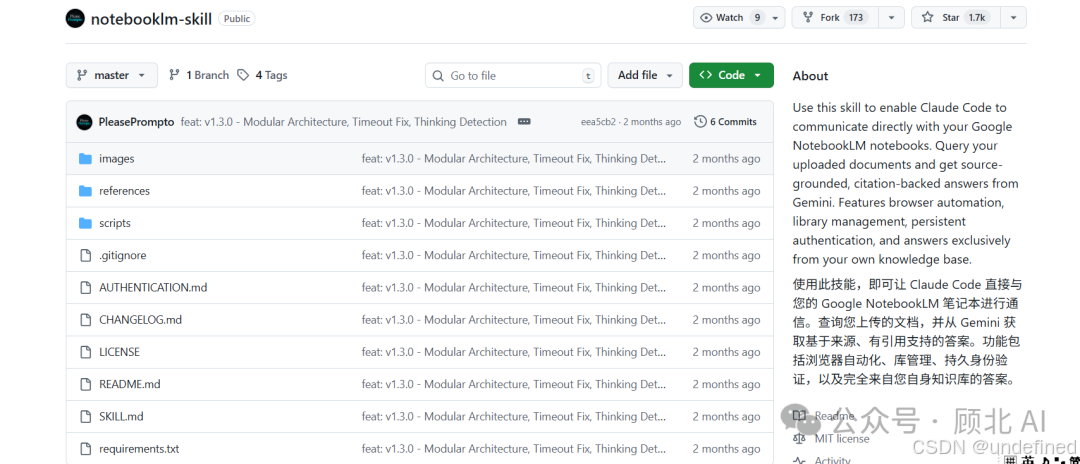Click the MIT license link in About
Viewport: 1080px width, 464px height.
[x=842, y=439]
